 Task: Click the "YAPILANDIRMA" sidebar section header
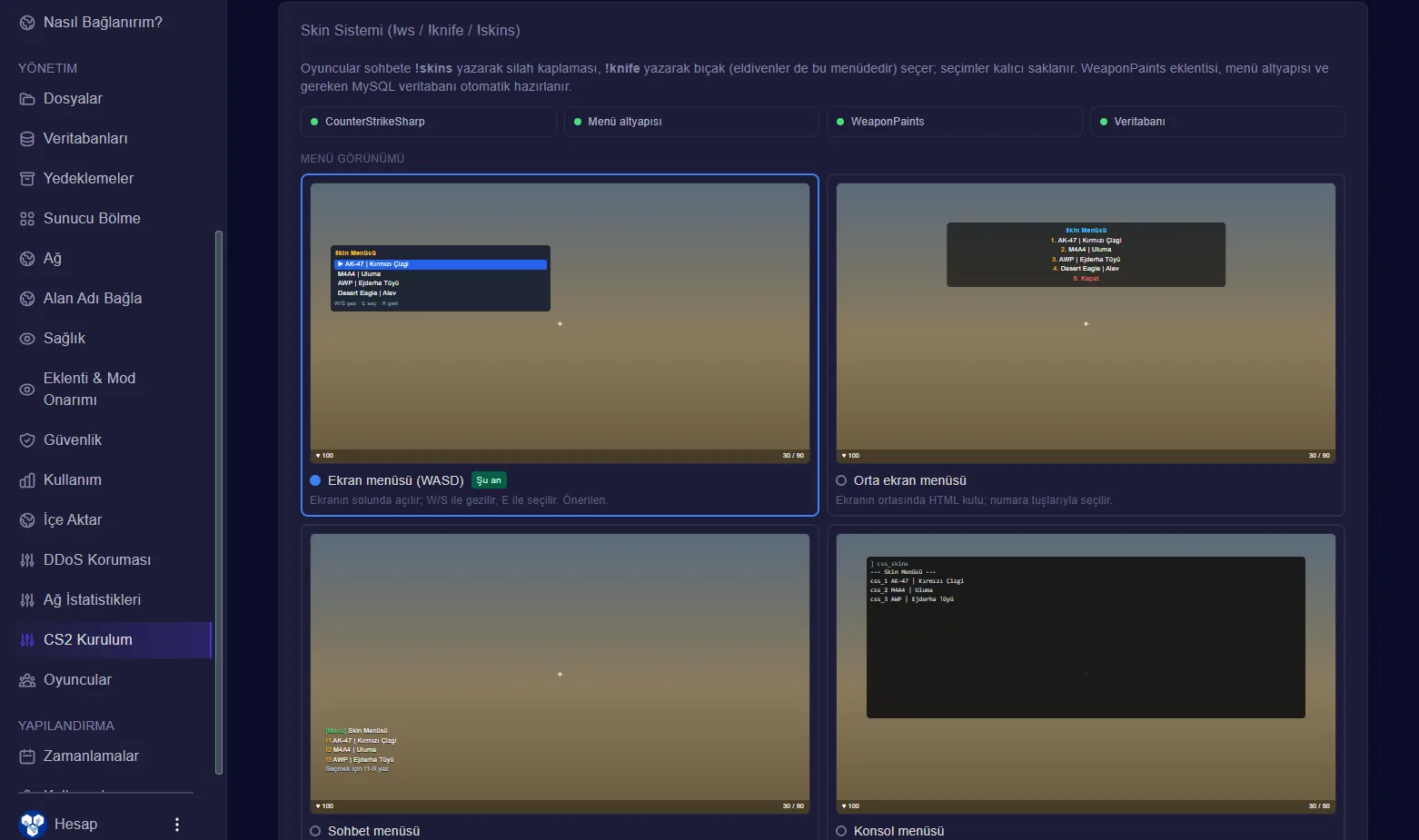coord(66,726)
